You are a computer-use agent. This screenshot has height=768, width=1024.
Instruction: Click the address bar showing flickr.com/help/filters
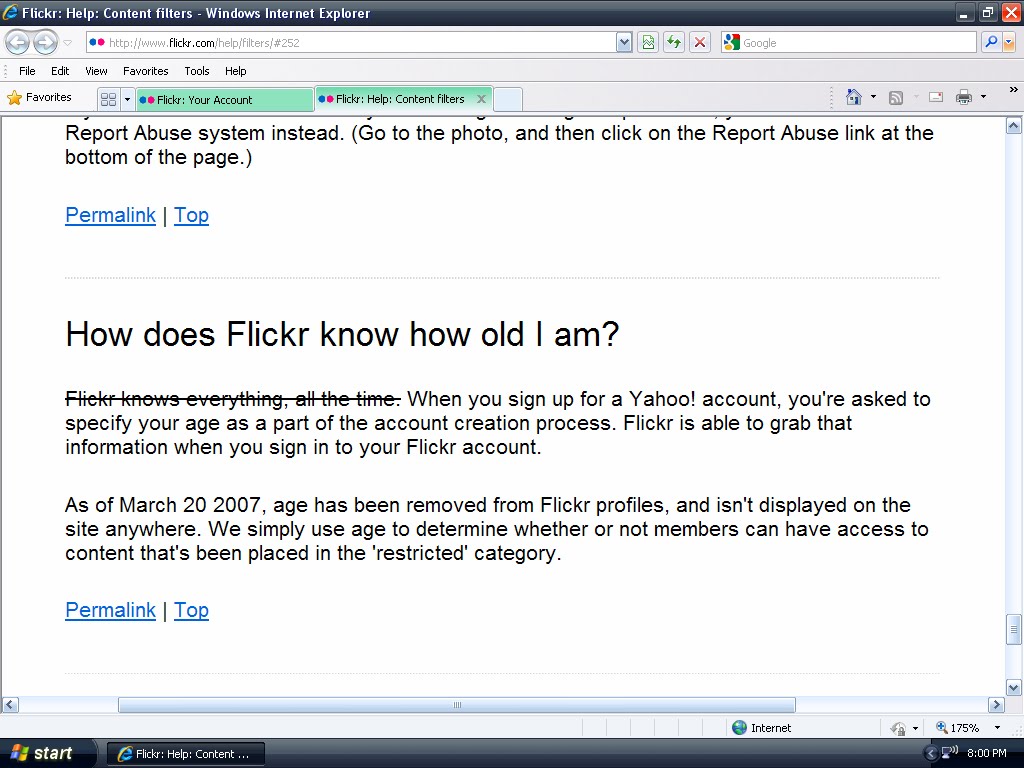[351, 43]
